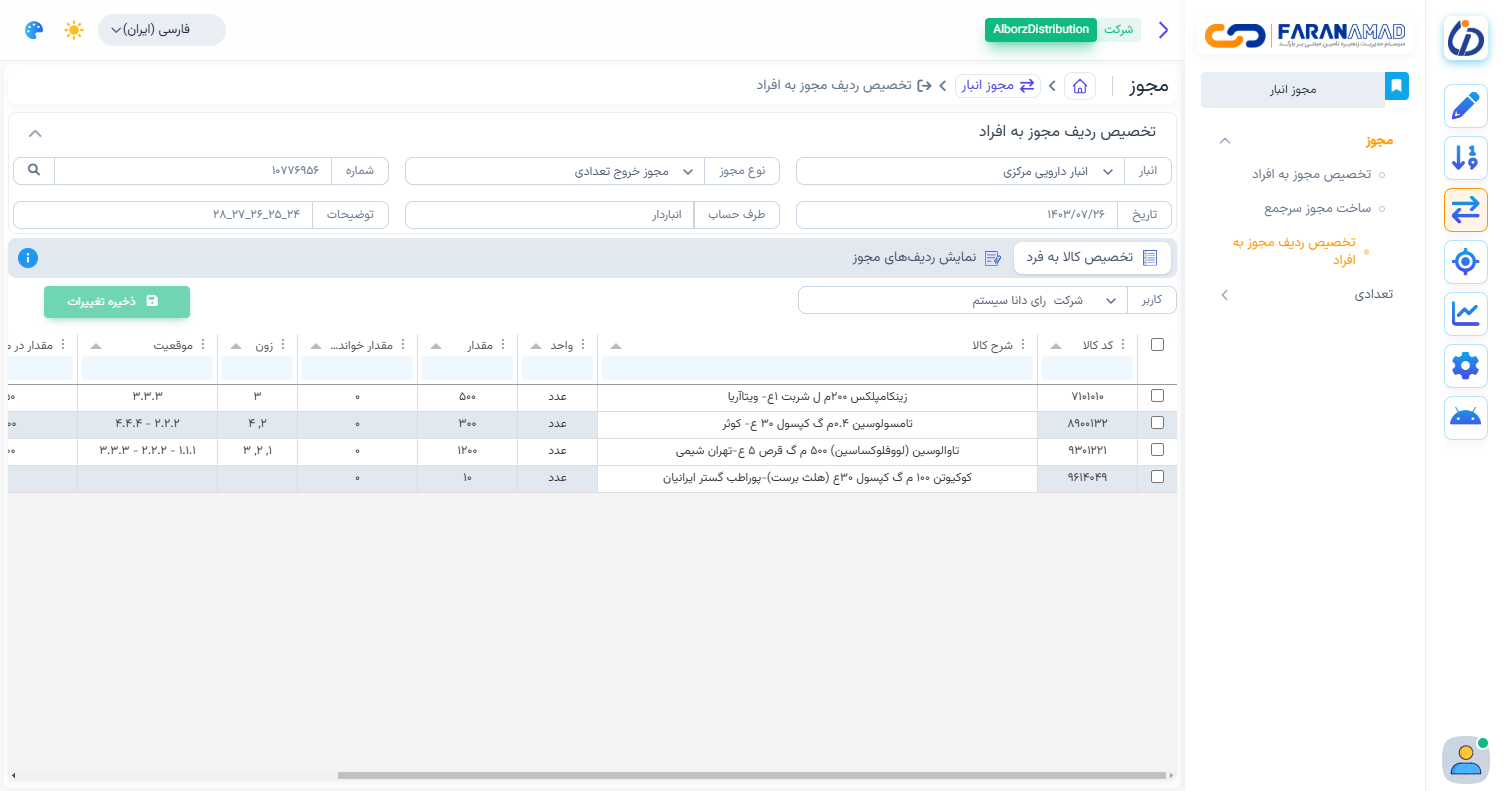Open the language dropdown فارسی (ایران)
The image size is (1505, 791).
[162, 30]
